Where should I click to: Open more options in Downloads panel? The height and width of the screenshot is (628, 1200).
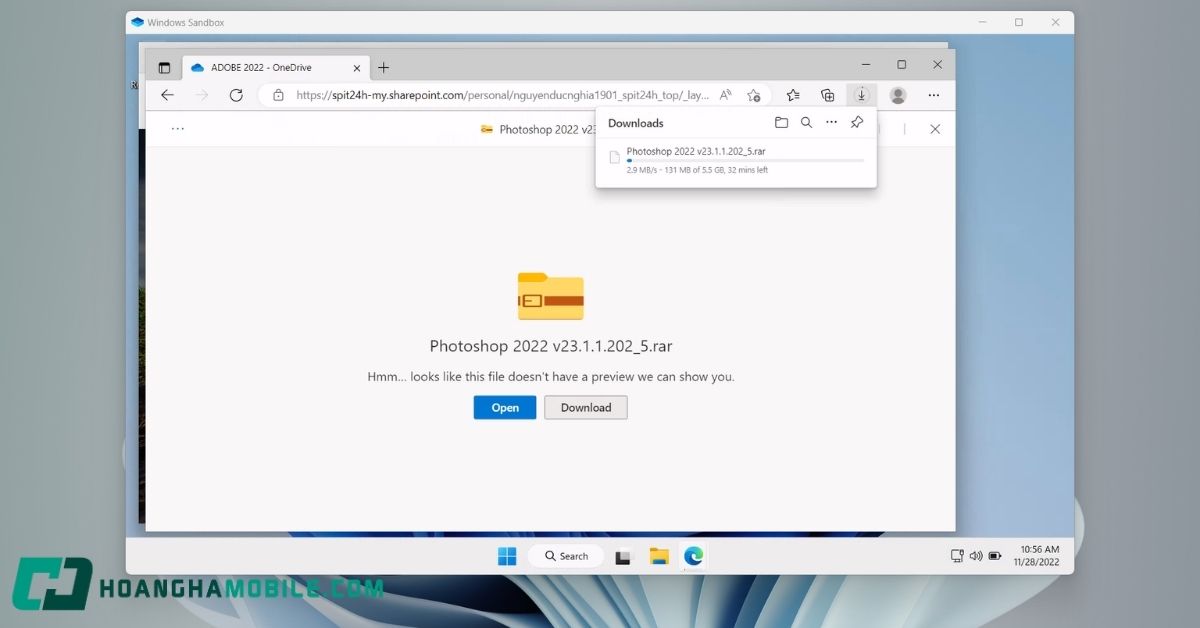pyautogui.click(x=831, y=123)
